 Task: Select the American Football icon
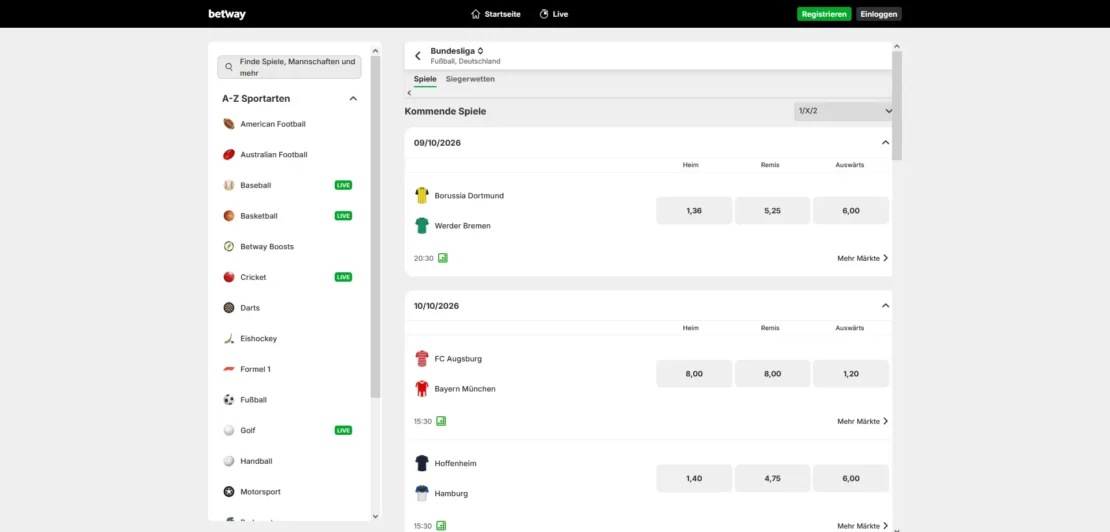tap(229, 124)
